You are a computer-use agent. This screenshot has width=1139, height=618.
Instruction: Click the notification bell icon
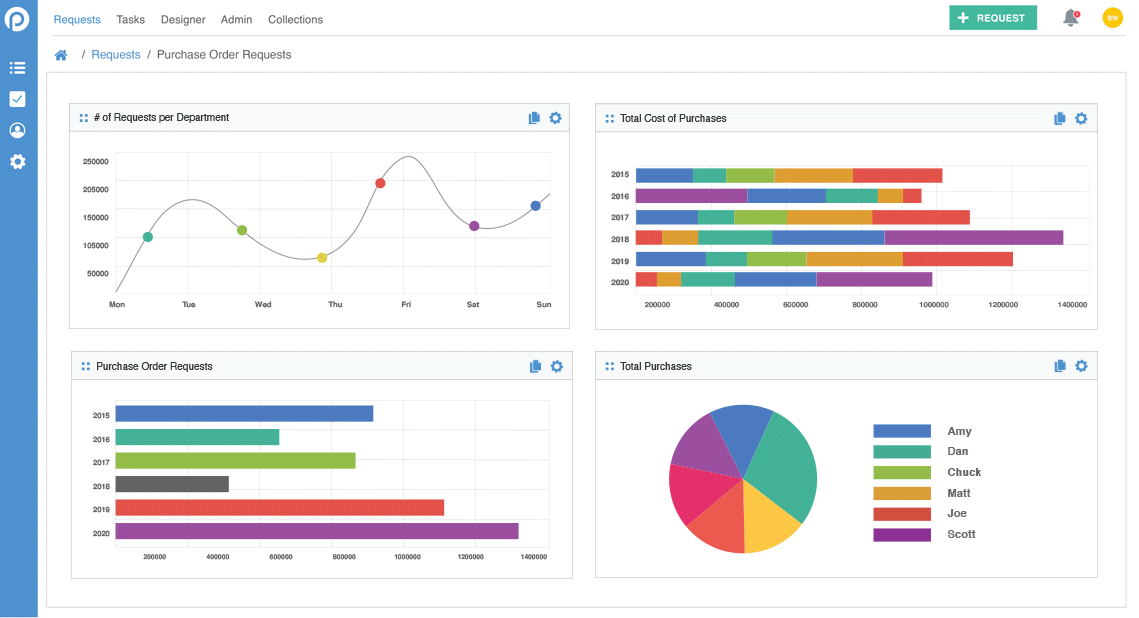point(1070,18)
